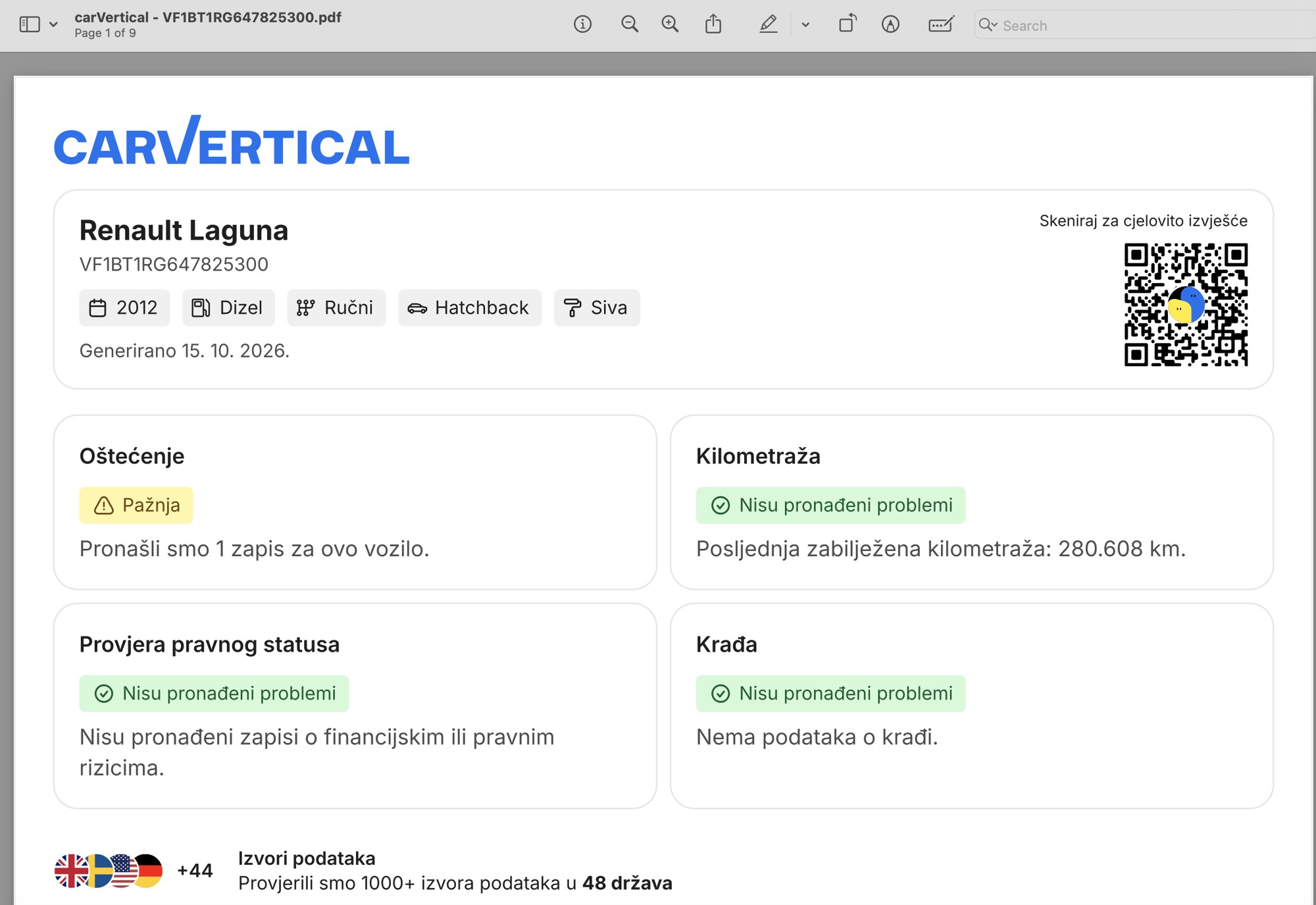Image resolution: width=1316 pixels, height=905 pixels.
Task: Zoom out of the PDF page
Action: pyautogui.click(x=630, y=24)
